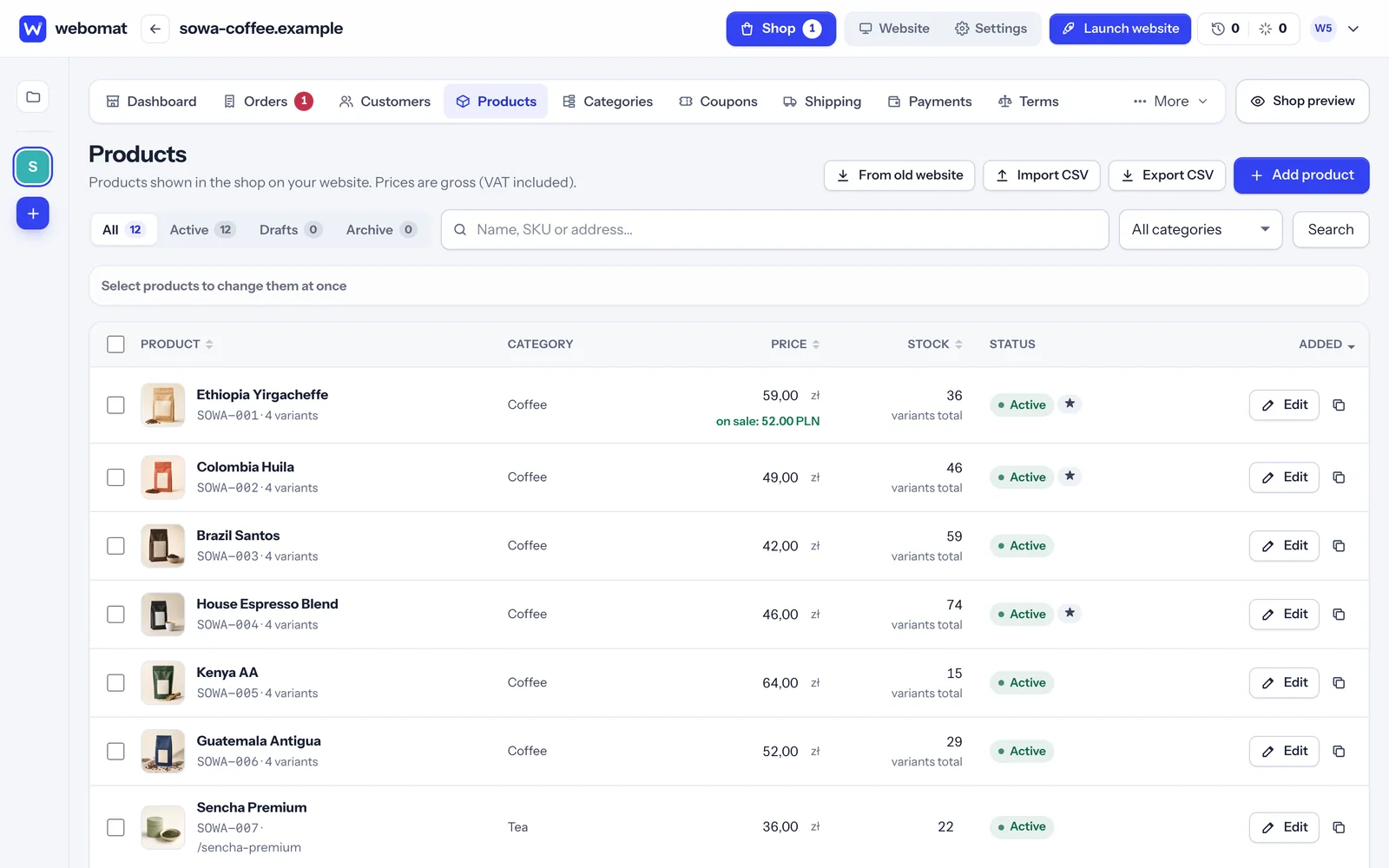Select the Kenya AA checkbox
This screenshot has height=868, width=1389.
point(115,683)
